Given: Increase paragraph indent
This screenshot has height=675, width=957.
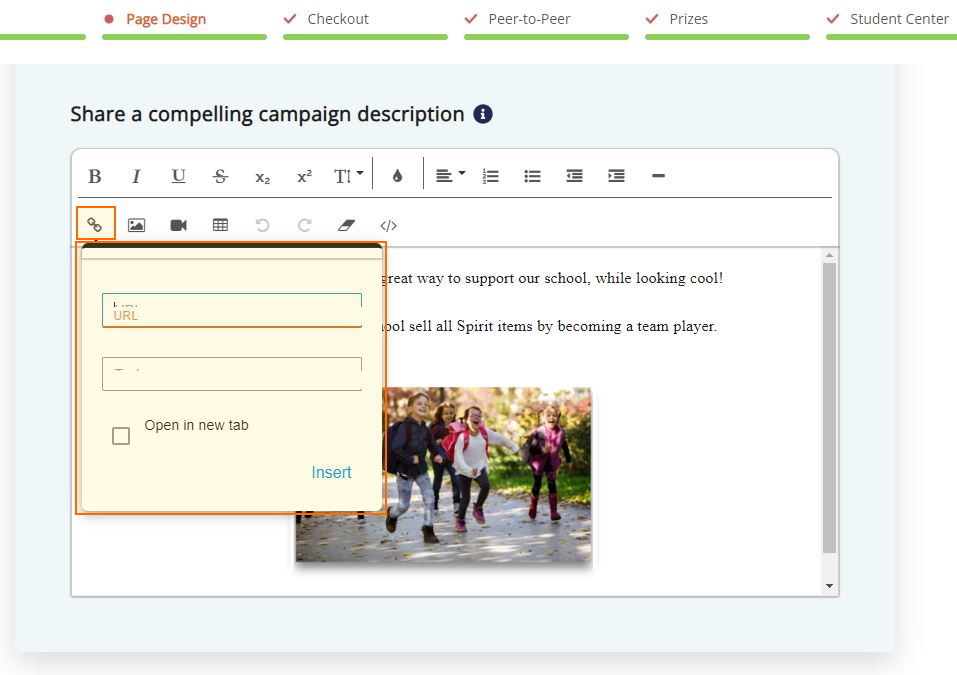Looking at the screenshot, I should 616,176.
